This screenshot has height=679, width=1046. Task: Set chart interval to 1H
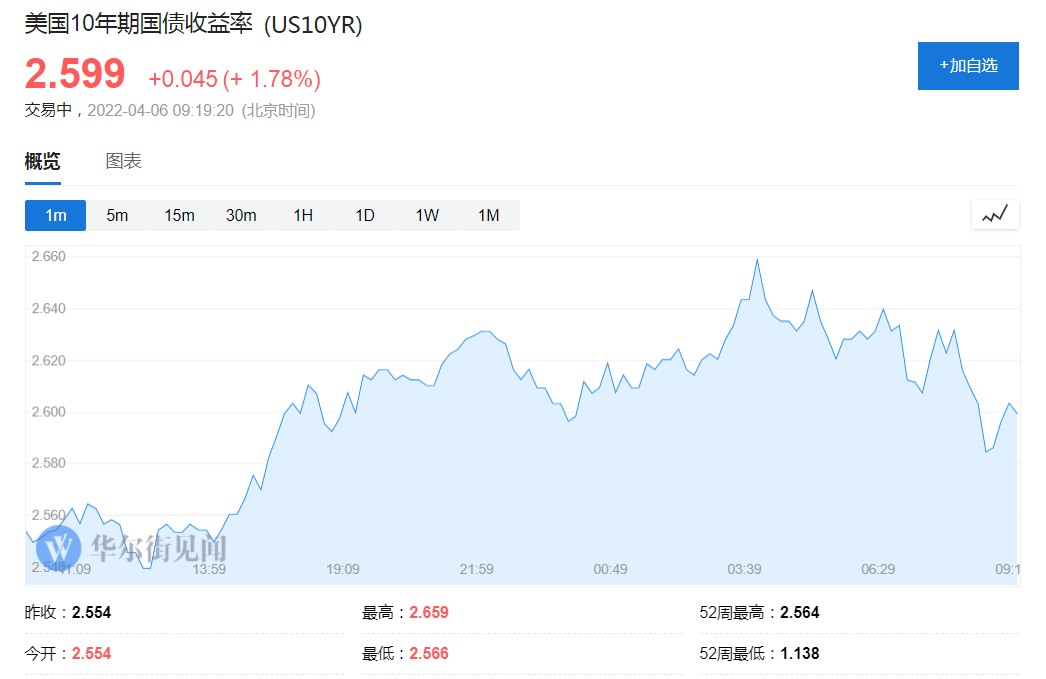point(303,215)
